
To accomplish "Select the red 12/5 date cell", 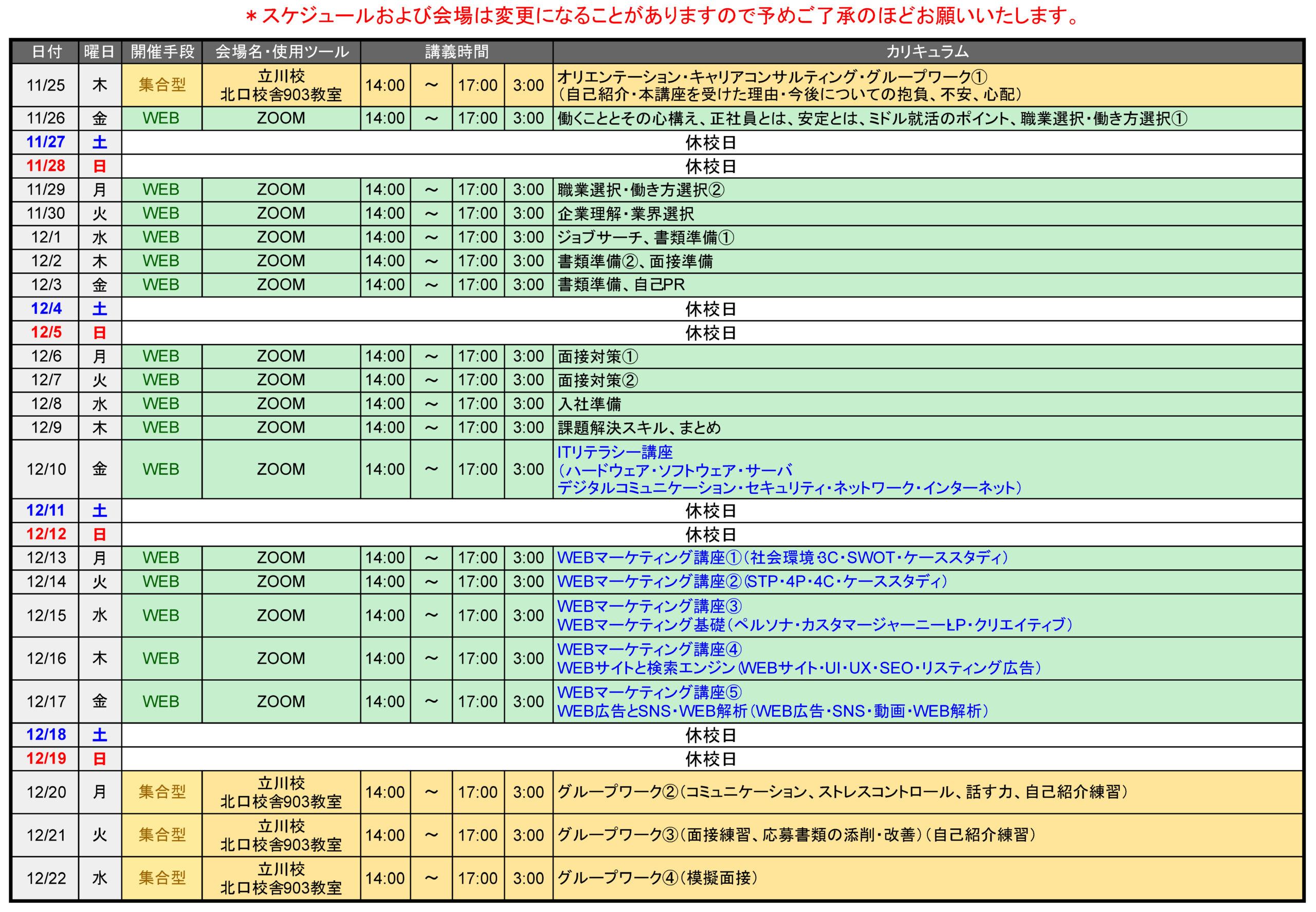I will 46,332.
